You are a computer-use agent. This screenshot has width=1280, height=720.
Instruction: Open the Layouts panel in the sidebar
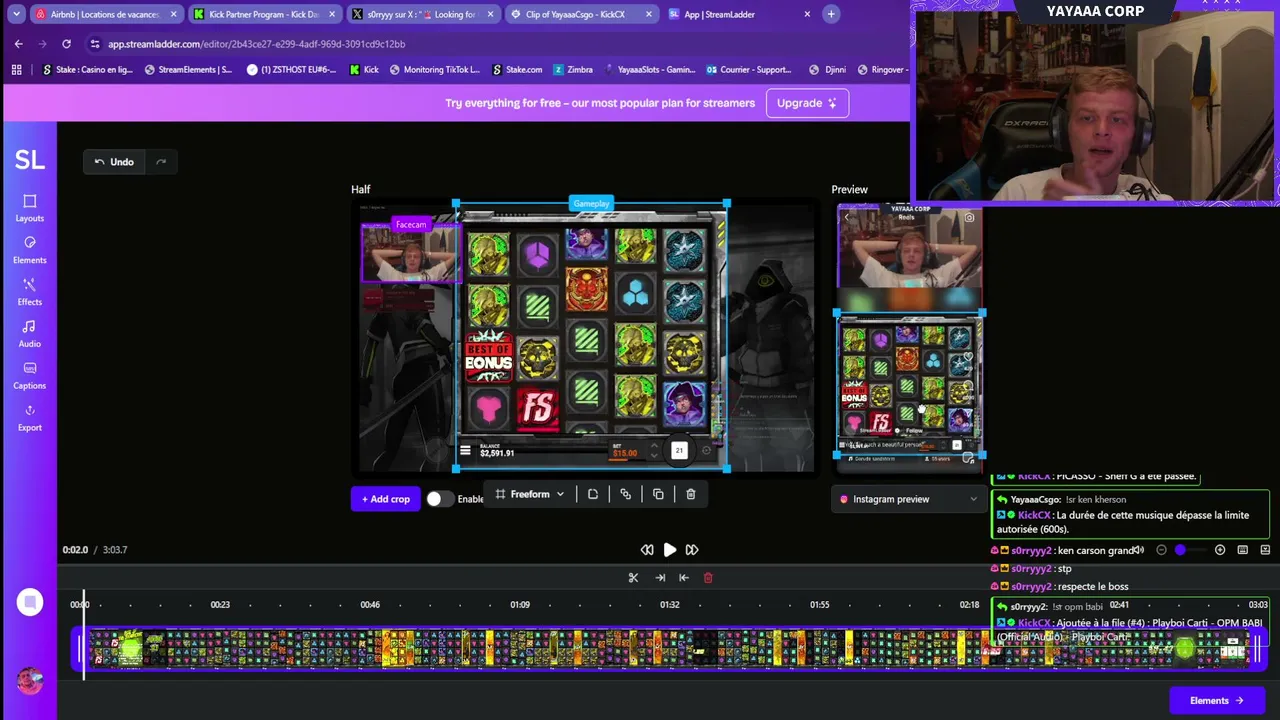[x=29, y=208]
